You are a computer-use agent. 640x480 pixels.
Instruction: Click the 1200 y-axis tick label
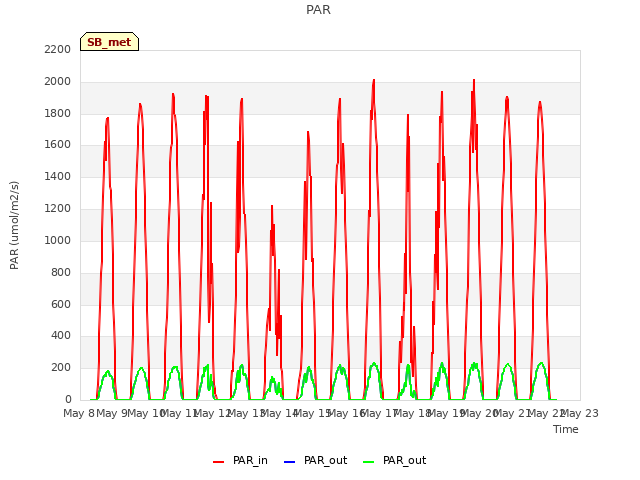point(58,209)
